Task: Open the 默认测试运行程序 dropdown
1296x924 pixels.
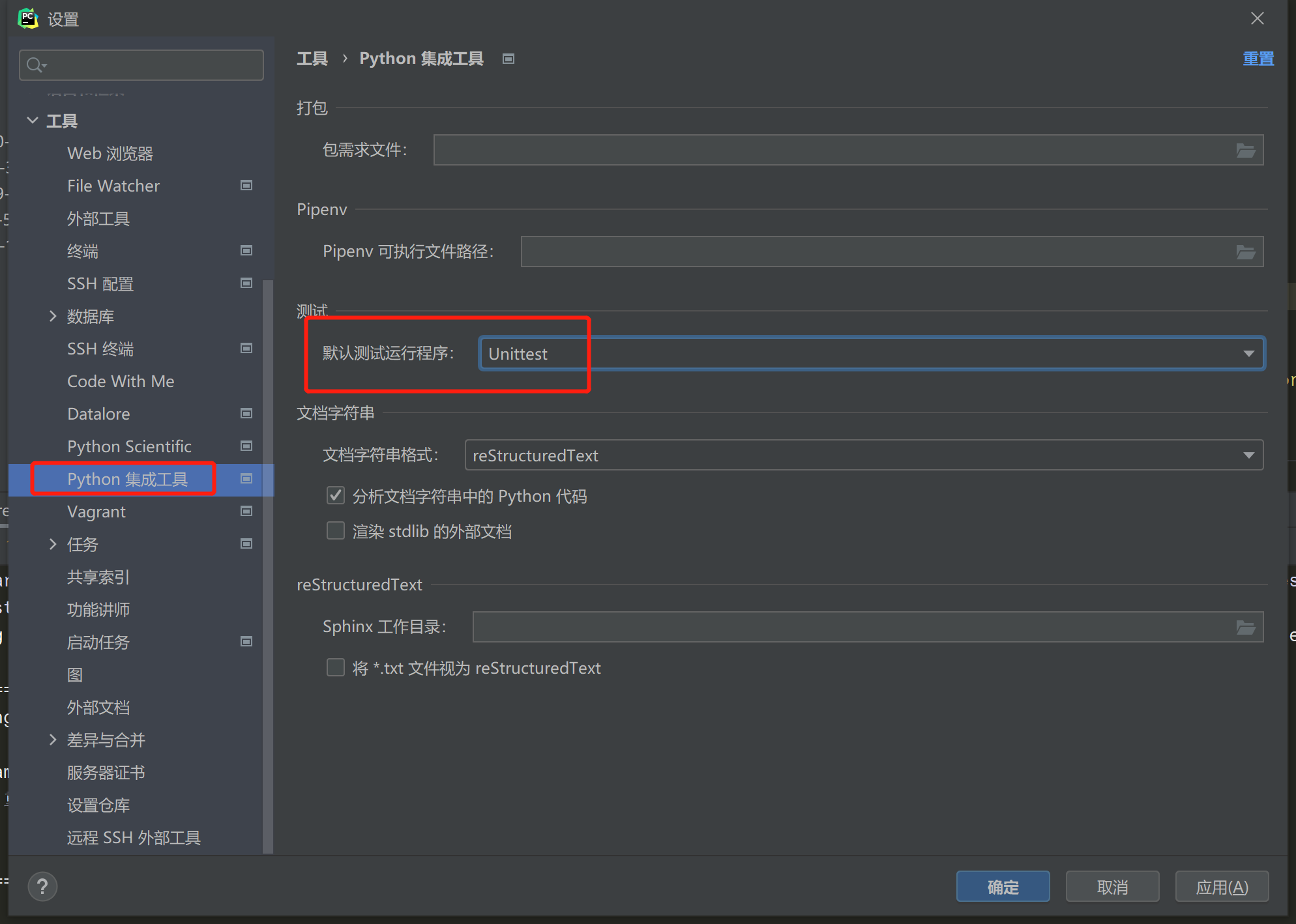Action: (x=1248, y=353)
